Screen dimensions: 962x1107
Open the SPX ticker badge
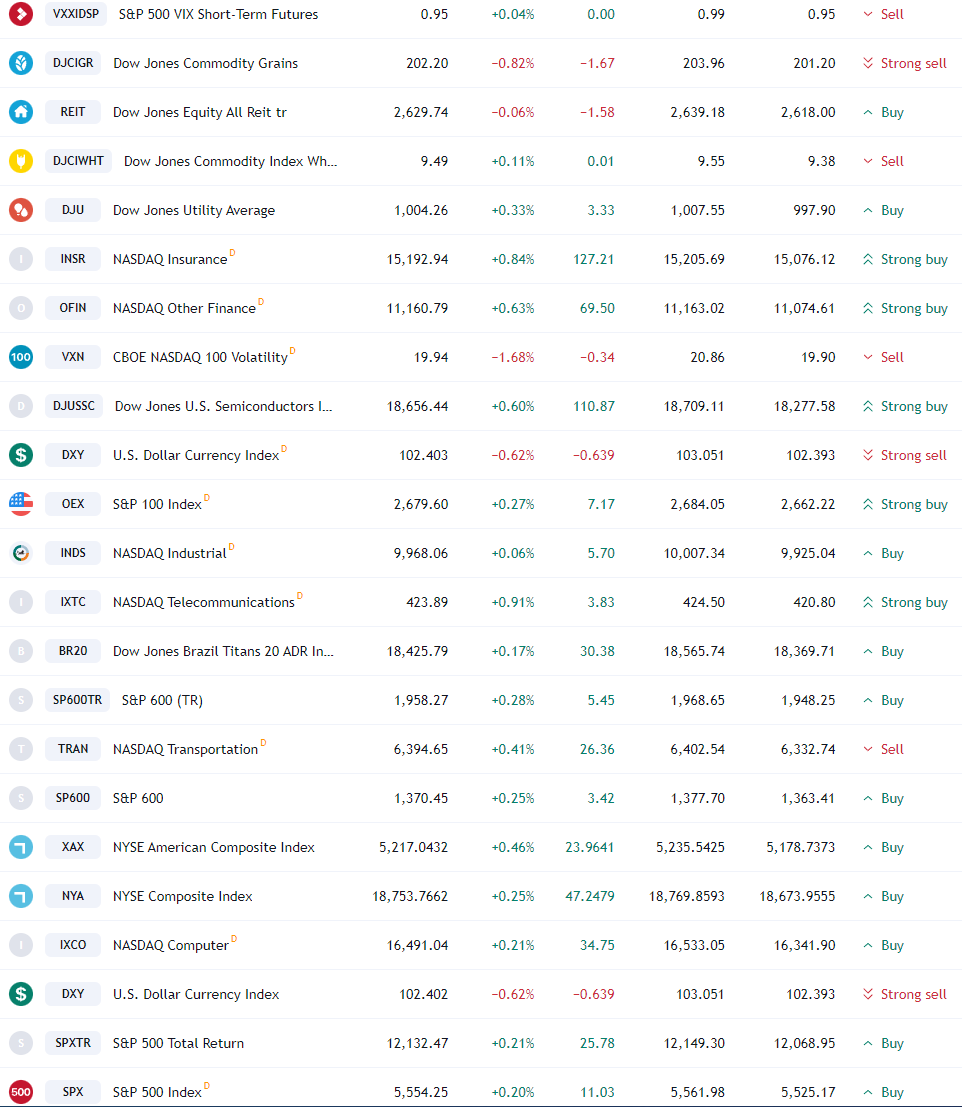click(x=73, y=1091)
